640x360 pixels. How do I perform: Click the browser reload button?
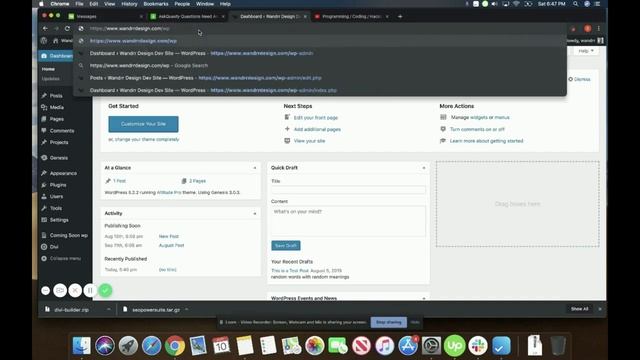(x=67, y=29)
